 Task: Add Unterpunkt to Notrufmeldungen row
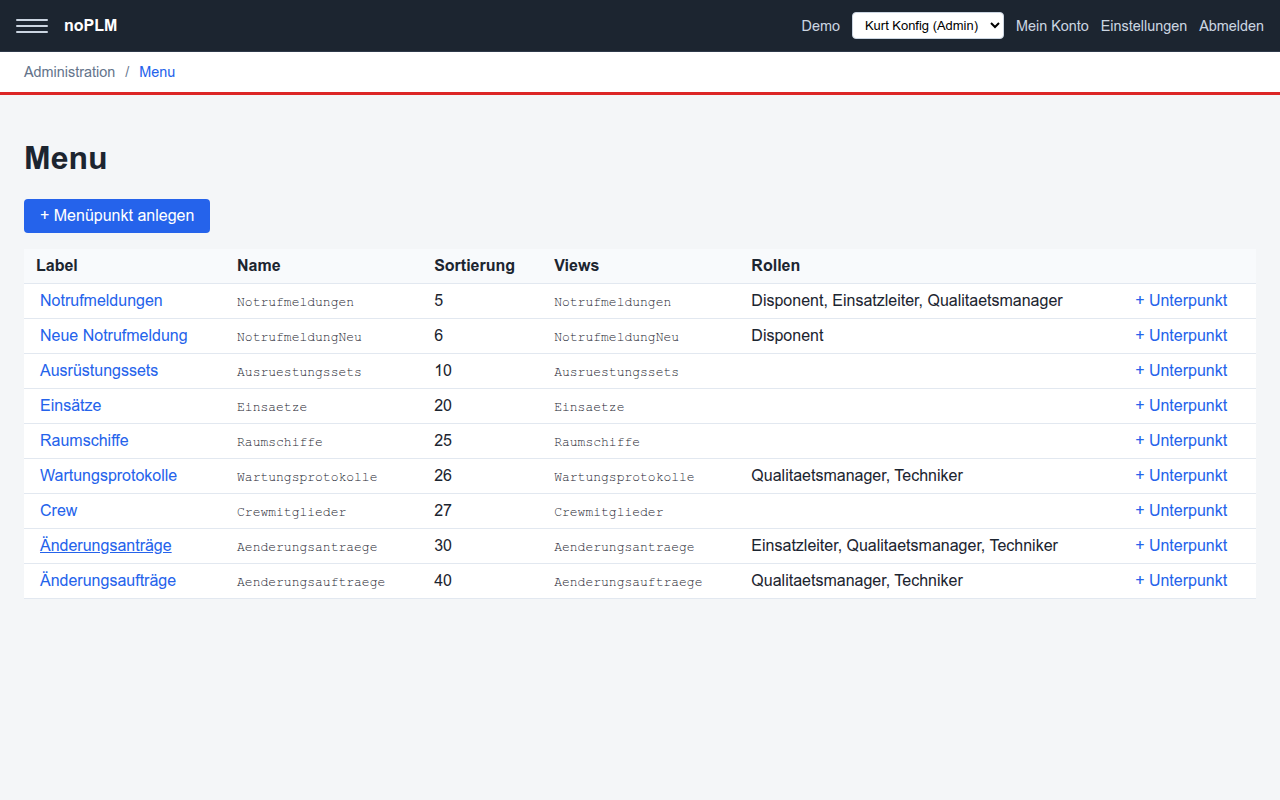[x=1181, y=300]
